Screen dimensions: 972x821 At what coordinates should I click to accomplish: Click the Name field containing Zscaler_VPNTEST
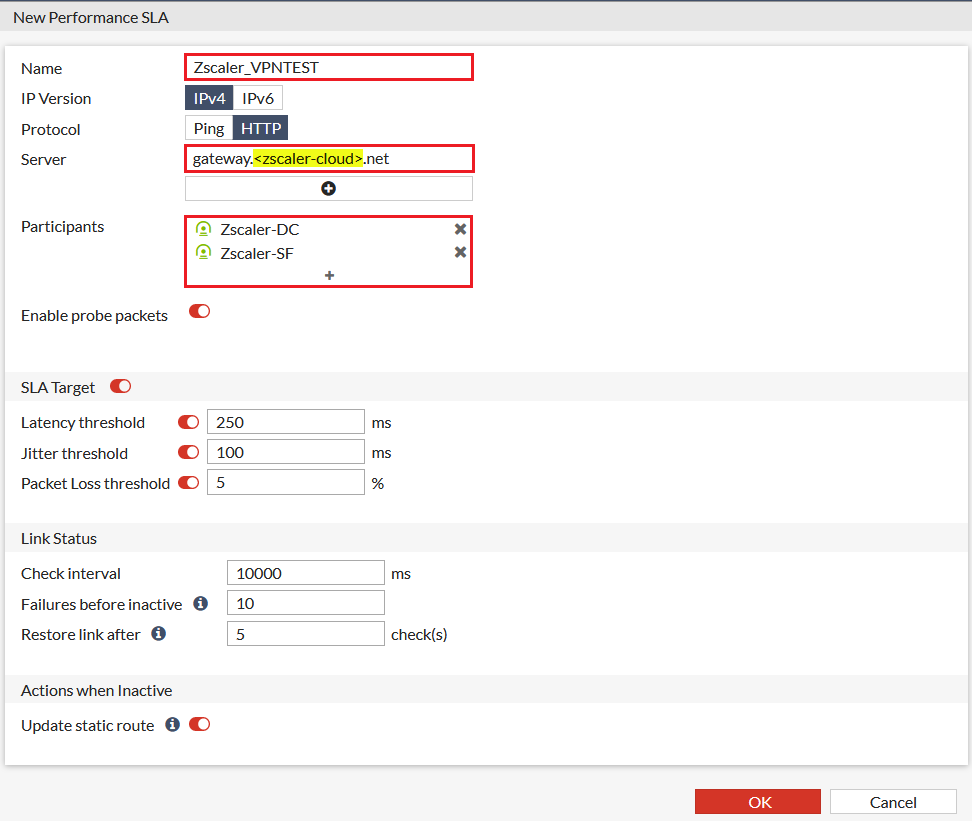tap(328, 66)
